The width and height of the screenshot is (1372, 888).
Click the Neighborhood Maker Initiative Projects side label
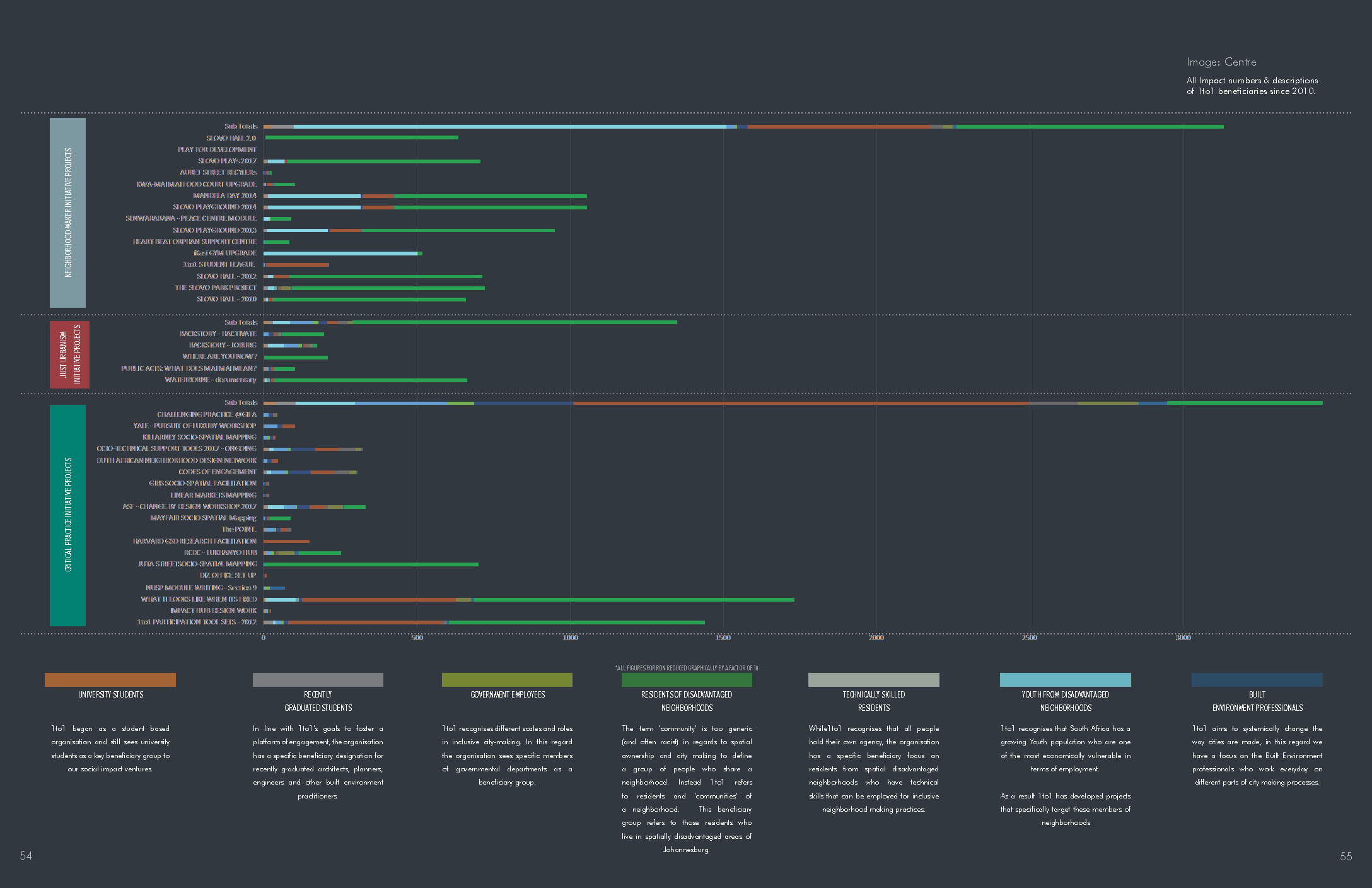point(67,213)
